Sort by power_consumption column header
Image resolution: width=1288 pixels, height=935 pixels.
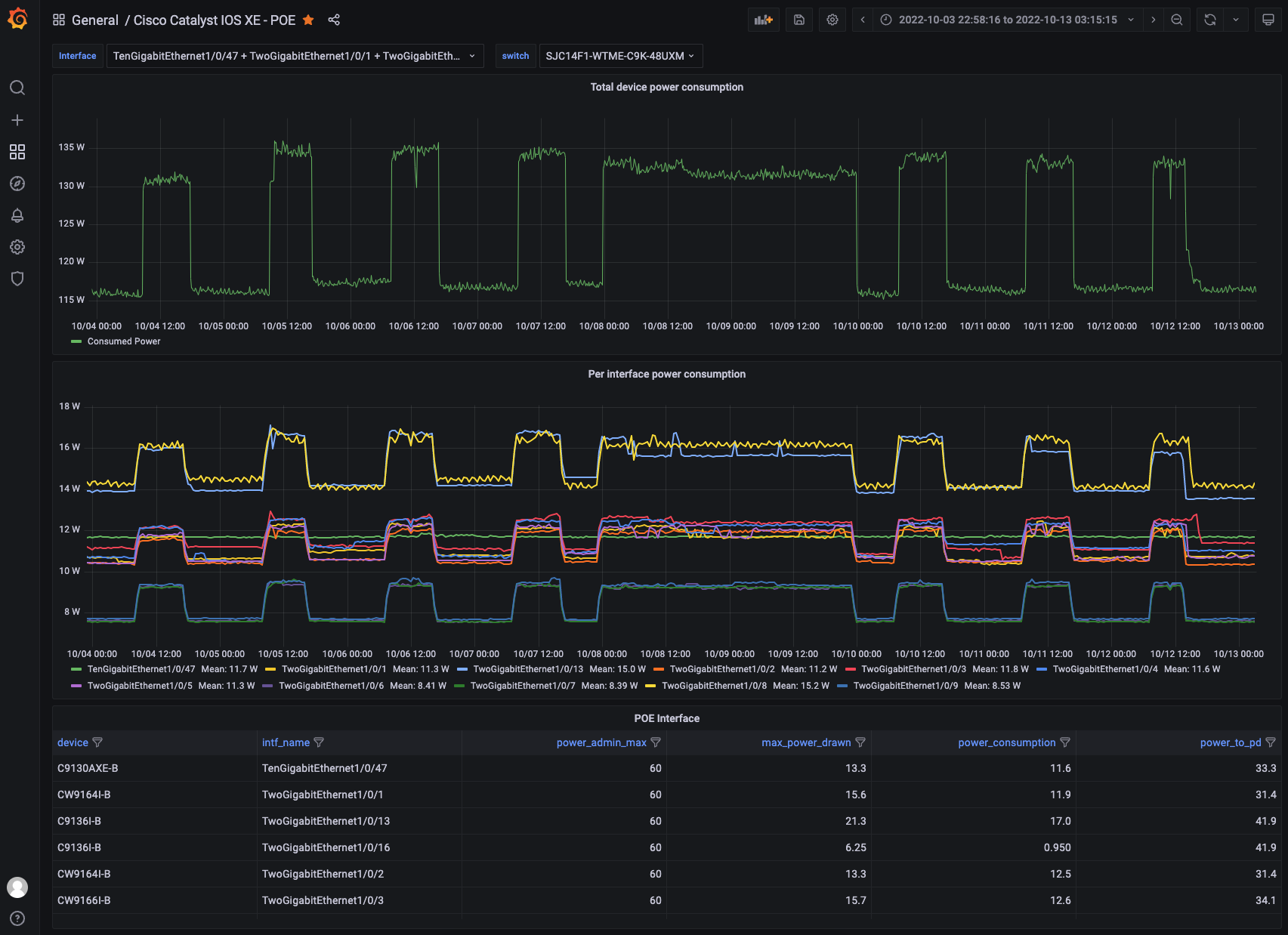click(x=1007, y=742)
